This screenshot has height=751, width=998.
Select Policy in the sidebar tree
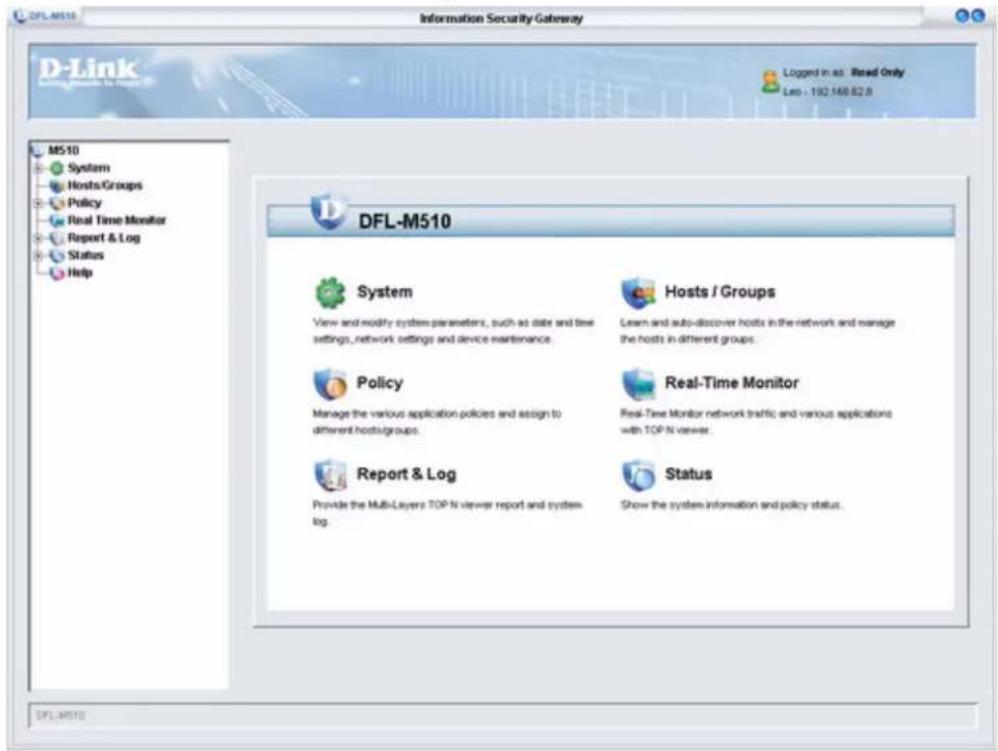85,203
